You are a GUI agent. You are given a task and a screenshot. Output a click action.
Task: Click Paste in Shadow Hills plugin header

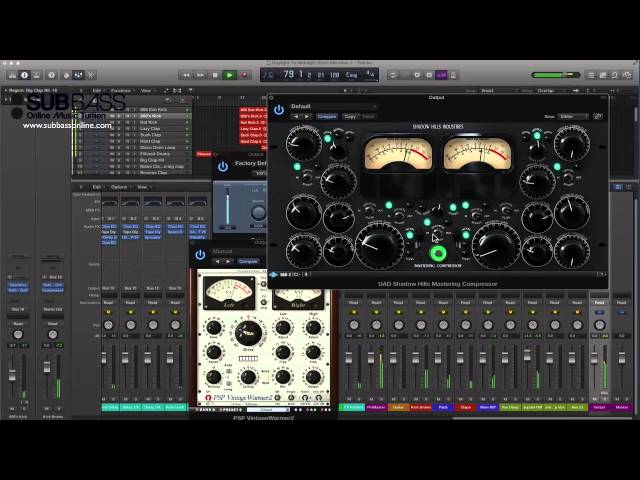368,116
